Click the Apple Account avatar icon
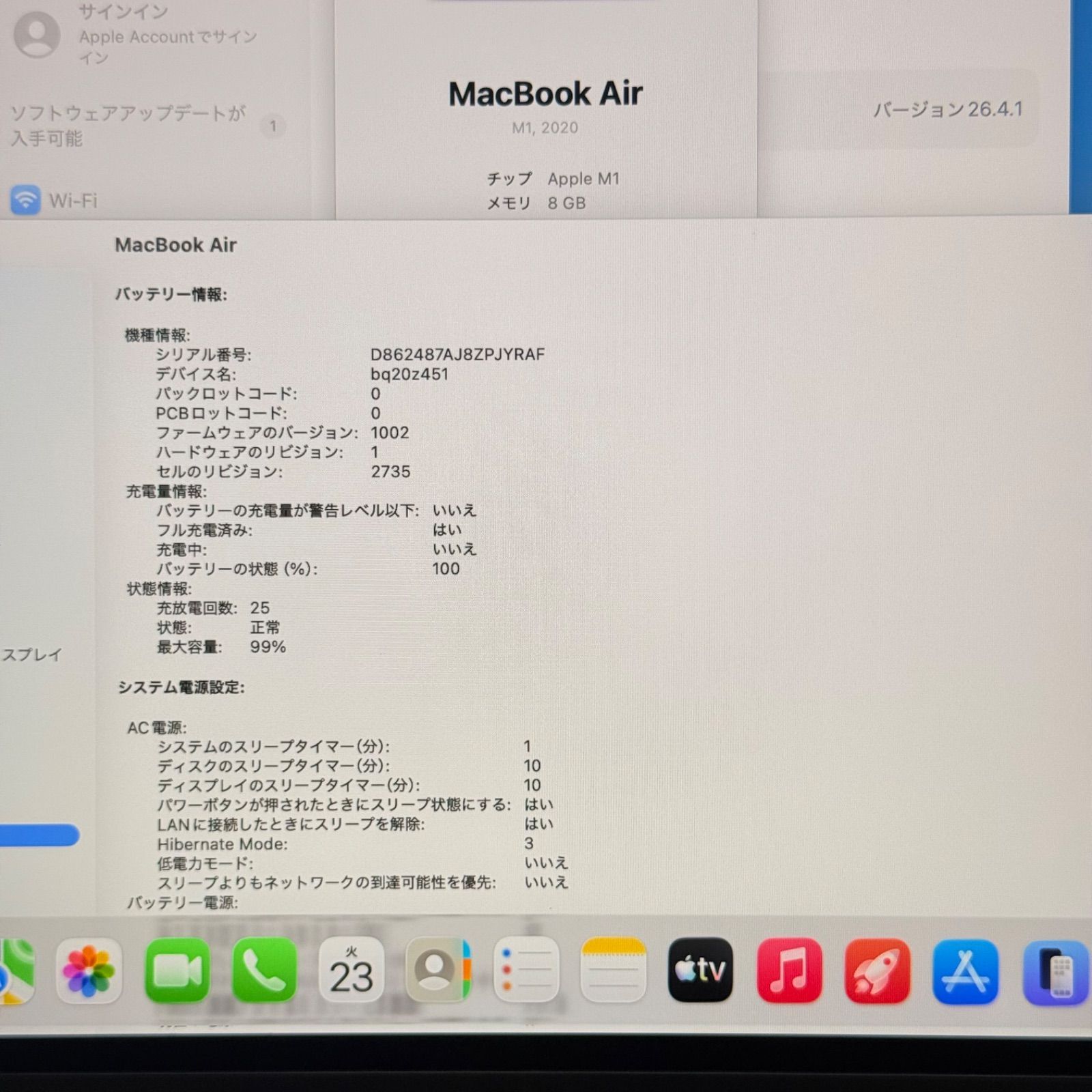The image size is (1092, 1092). click(x=37, y=34)
